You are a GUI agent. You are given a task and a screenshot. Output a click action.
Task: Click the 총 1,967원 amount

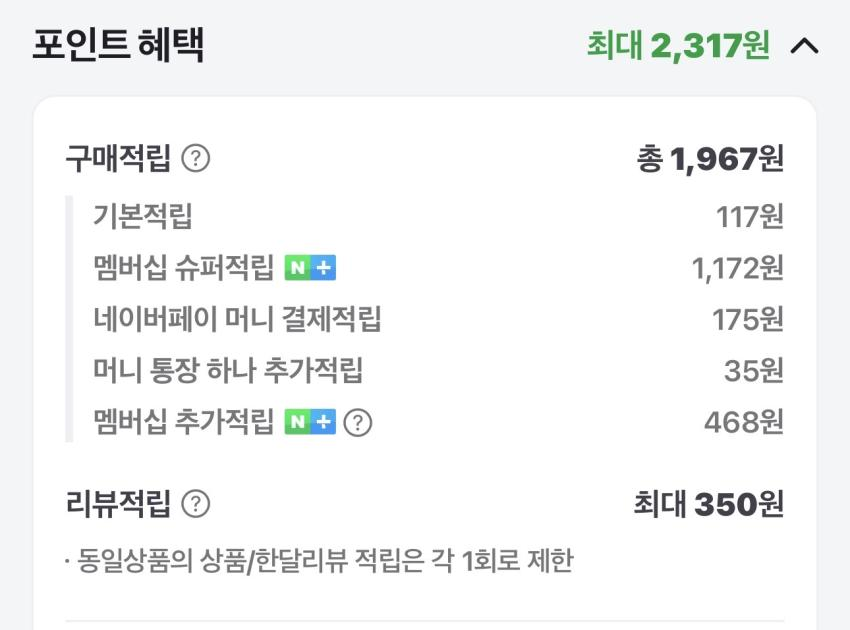click(710, 159)
